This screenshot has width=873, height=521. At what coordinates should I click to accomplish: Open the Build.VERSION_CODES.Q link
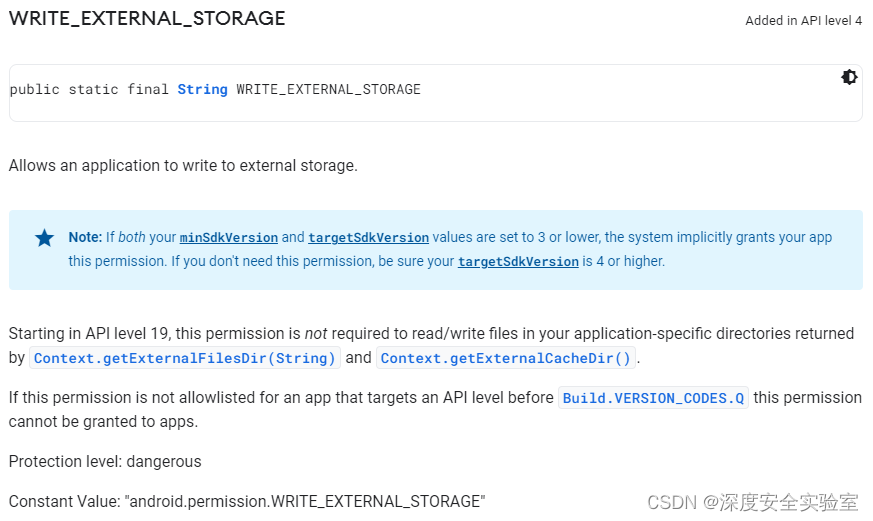click(653, 398)
